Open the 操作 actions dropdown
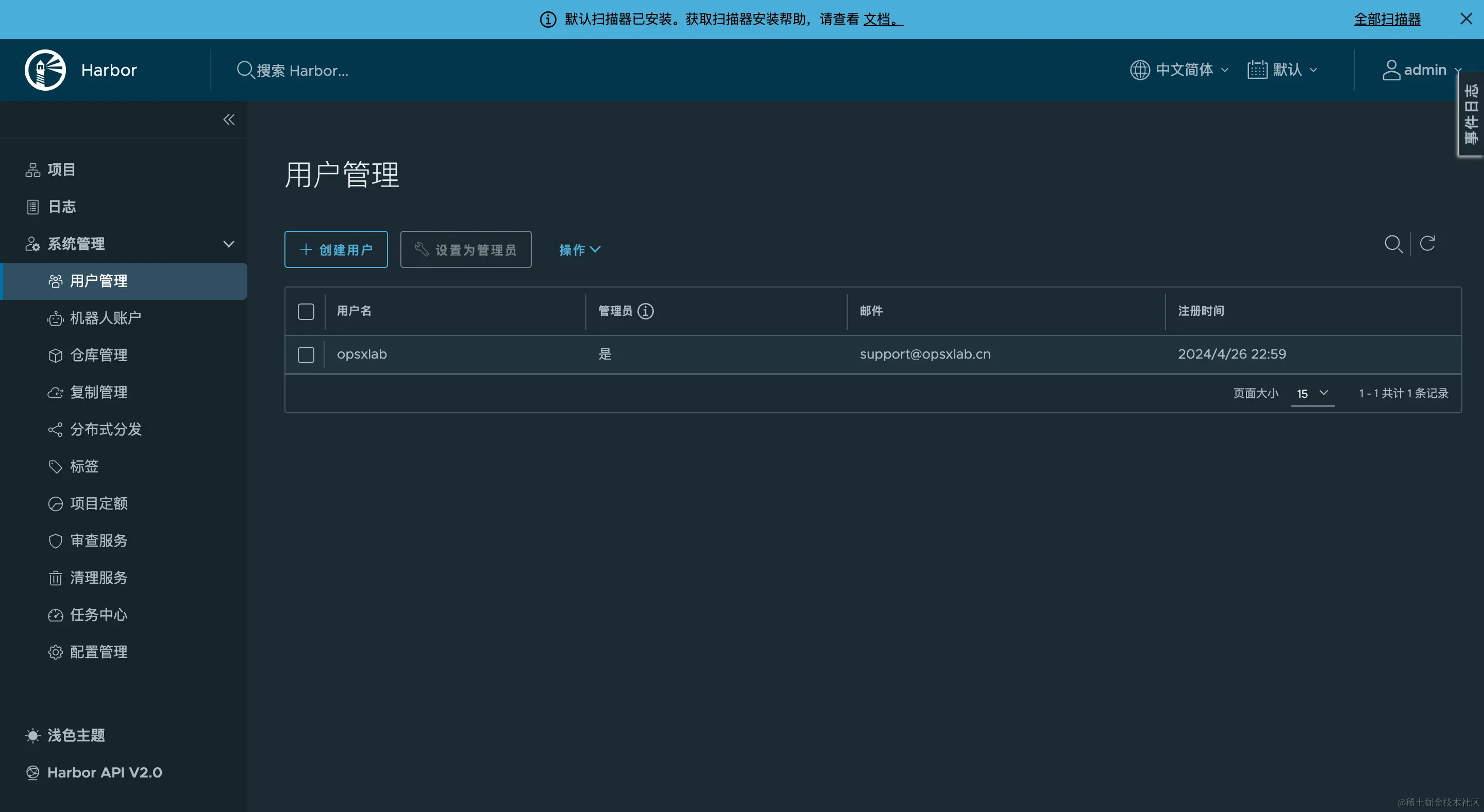Screen dimensions: 1484x812 point(580,249)
